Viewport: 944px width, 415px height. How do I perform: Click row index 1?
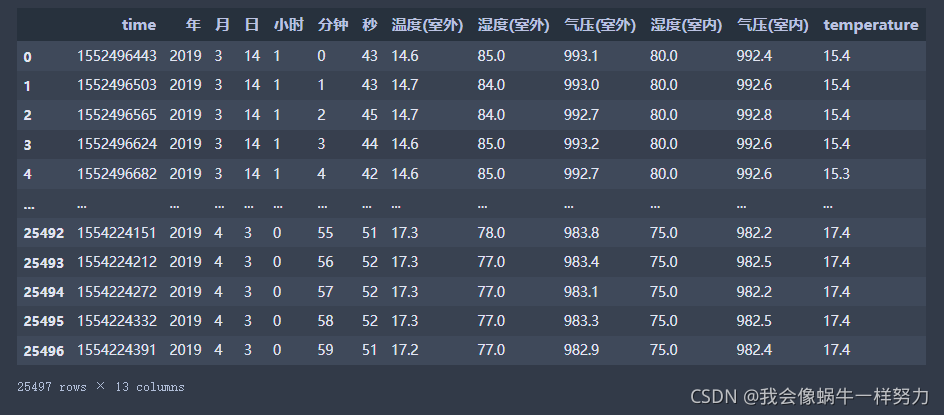pos(27,87)
